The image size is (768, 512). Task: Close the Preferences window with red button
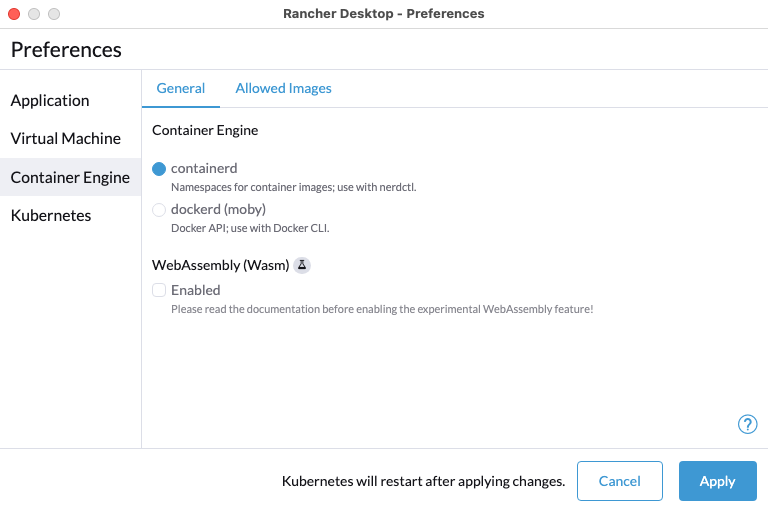pyautogui.click(x=14, y=14)
